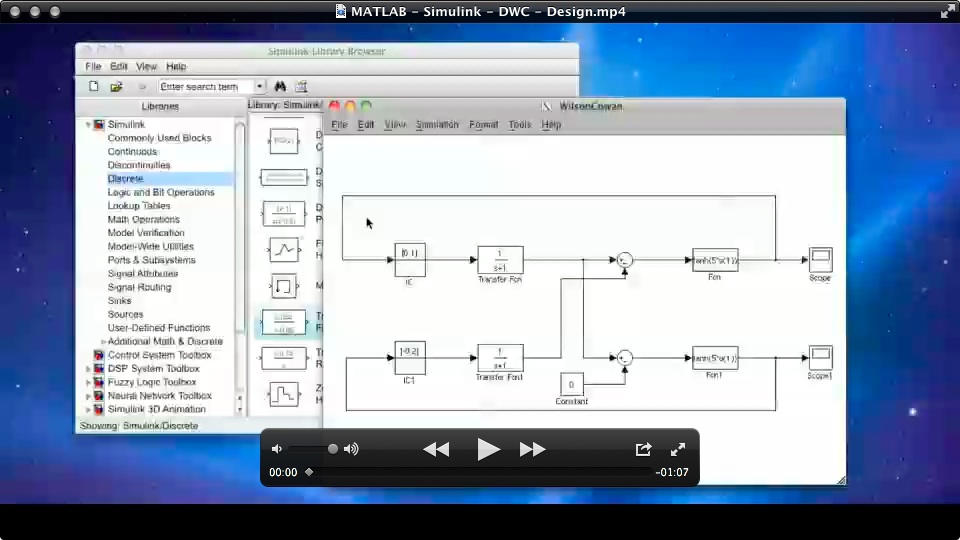Expand the Fuzzy Logic Toolbox node
Image resolution: width=960 pixels, height=540 pixels.
89,382
